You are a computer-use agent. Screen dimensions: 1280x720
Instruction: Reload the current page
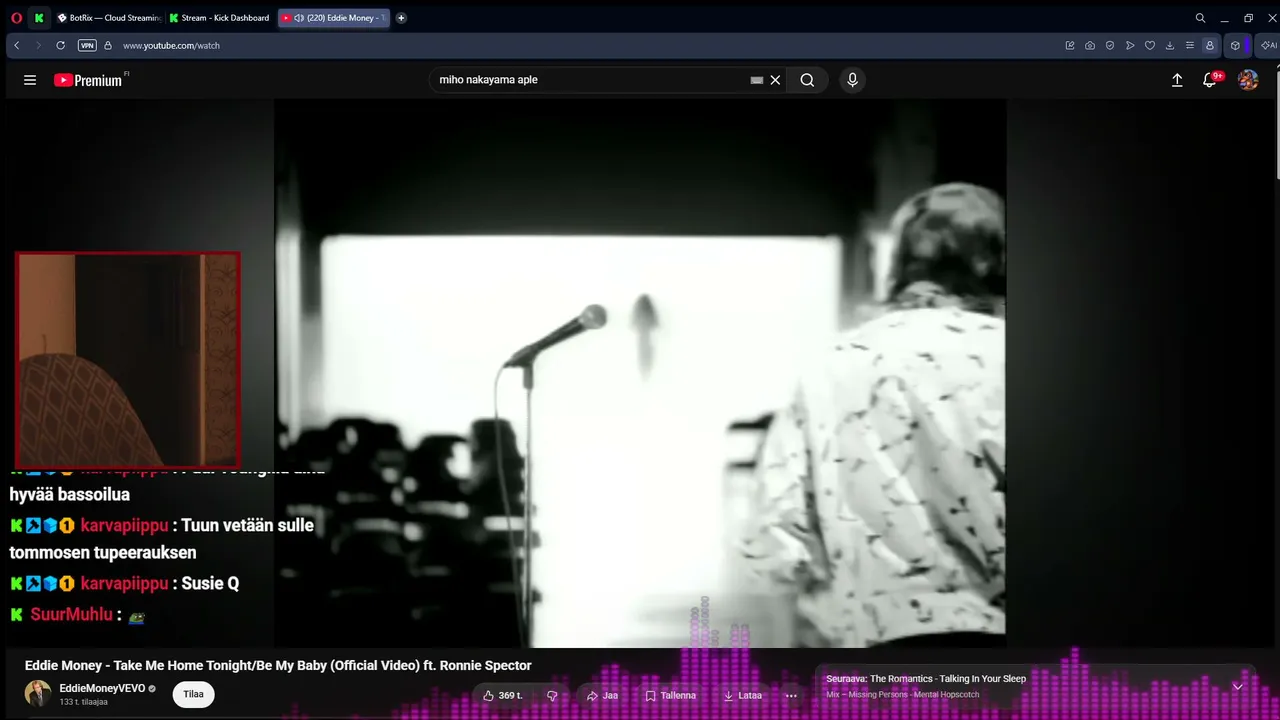pyautogui.click(x=60, y=45)
